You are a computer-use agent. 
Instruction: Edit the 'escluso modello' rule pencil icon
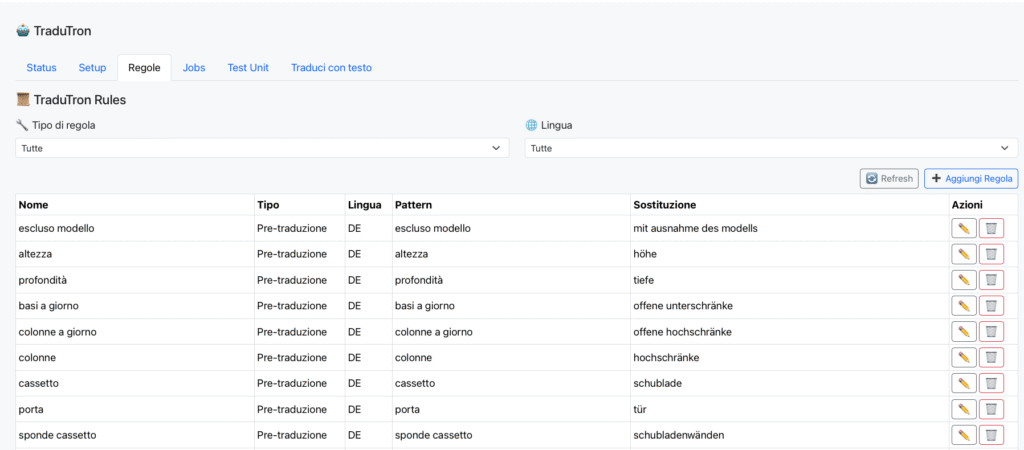pyautogui.click(x=963, y=228)
